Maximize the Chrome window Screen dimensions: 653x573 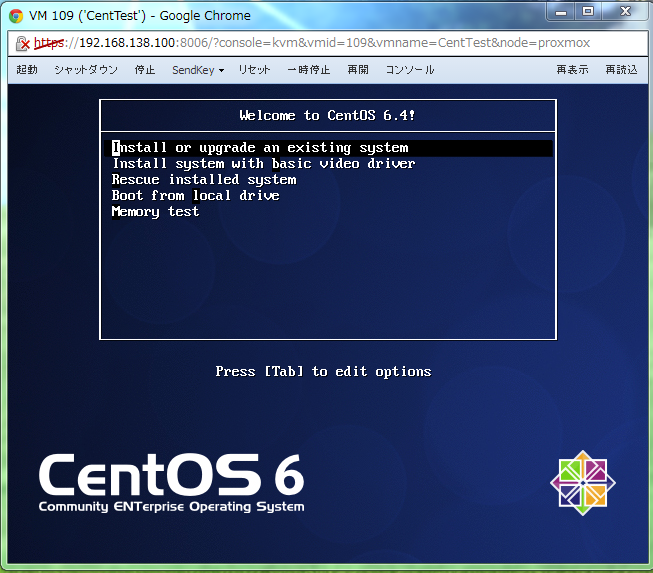coord(588,12)
